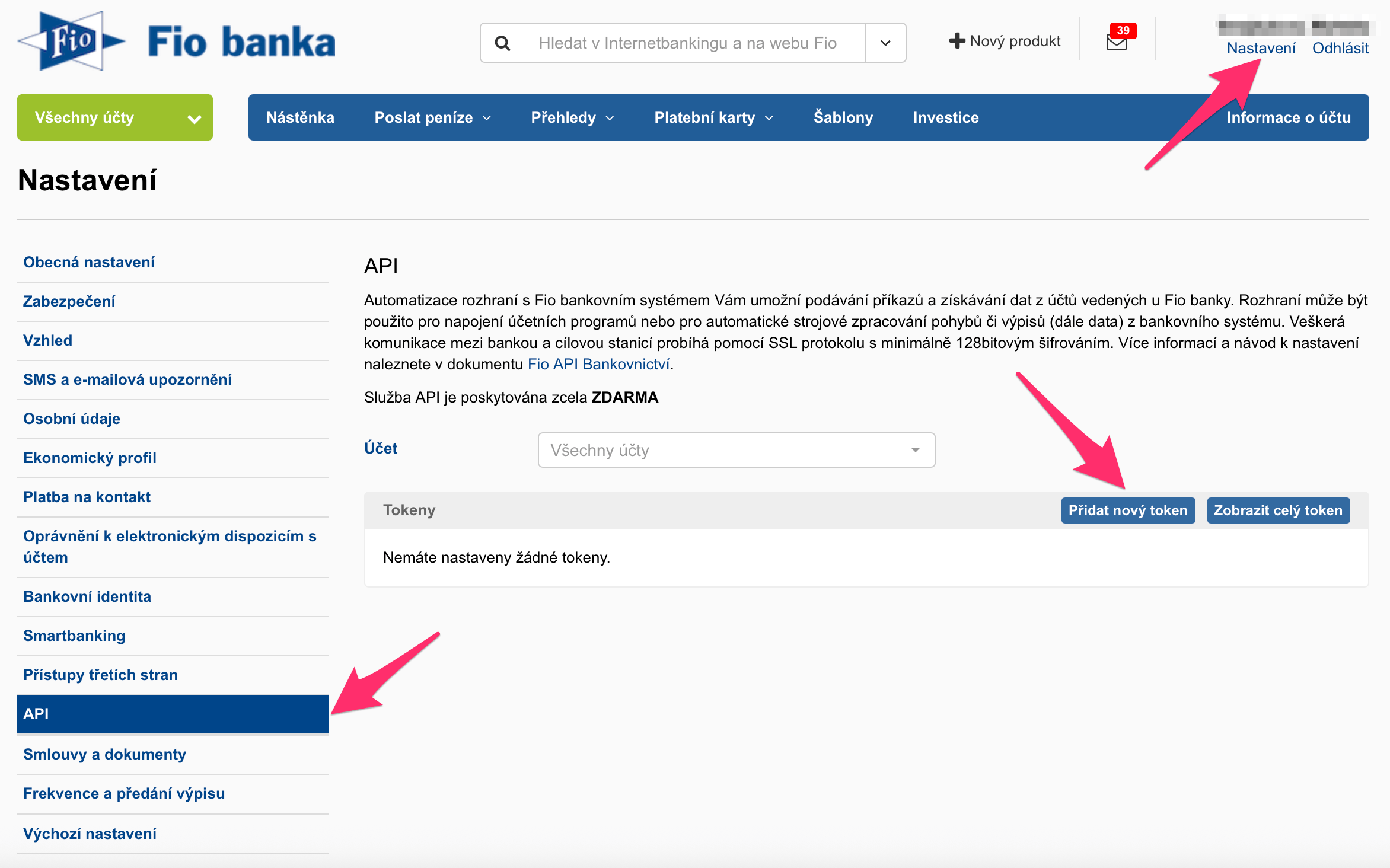Click the bold ZDARMA text
The width and height of the screenshot is (1390, 868).
pos(625,397)
